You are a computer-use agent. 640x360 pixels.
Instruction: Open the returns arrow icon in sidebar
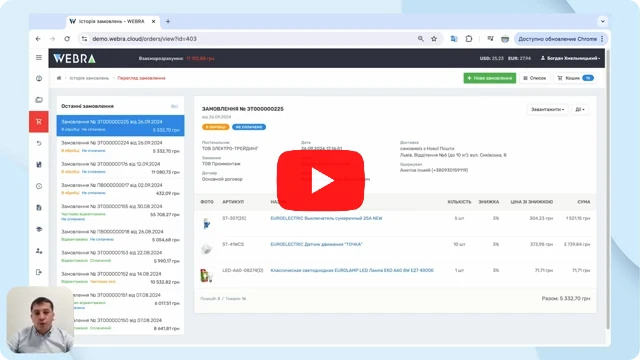coord(39,143)
